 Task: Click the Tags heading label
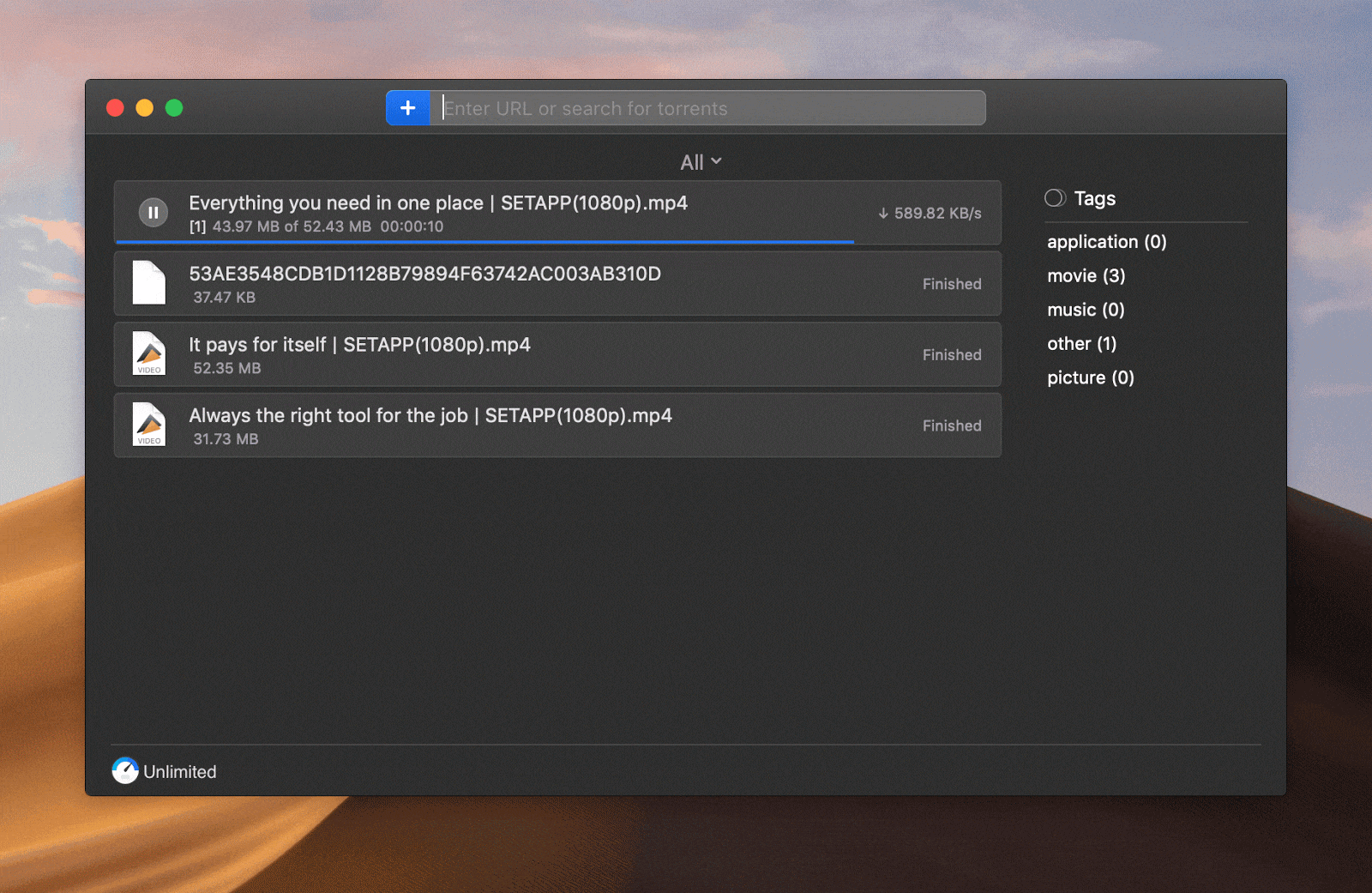[1095, 199]
